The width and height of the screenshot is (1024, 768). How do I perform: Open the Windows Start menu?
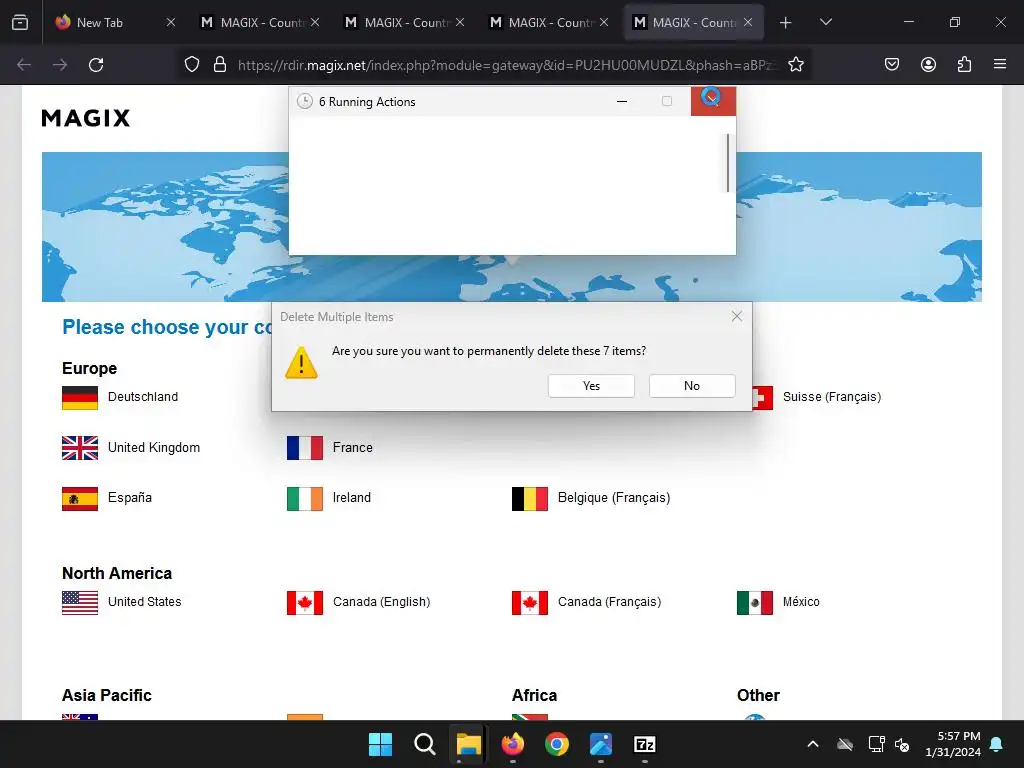[380, 744]
